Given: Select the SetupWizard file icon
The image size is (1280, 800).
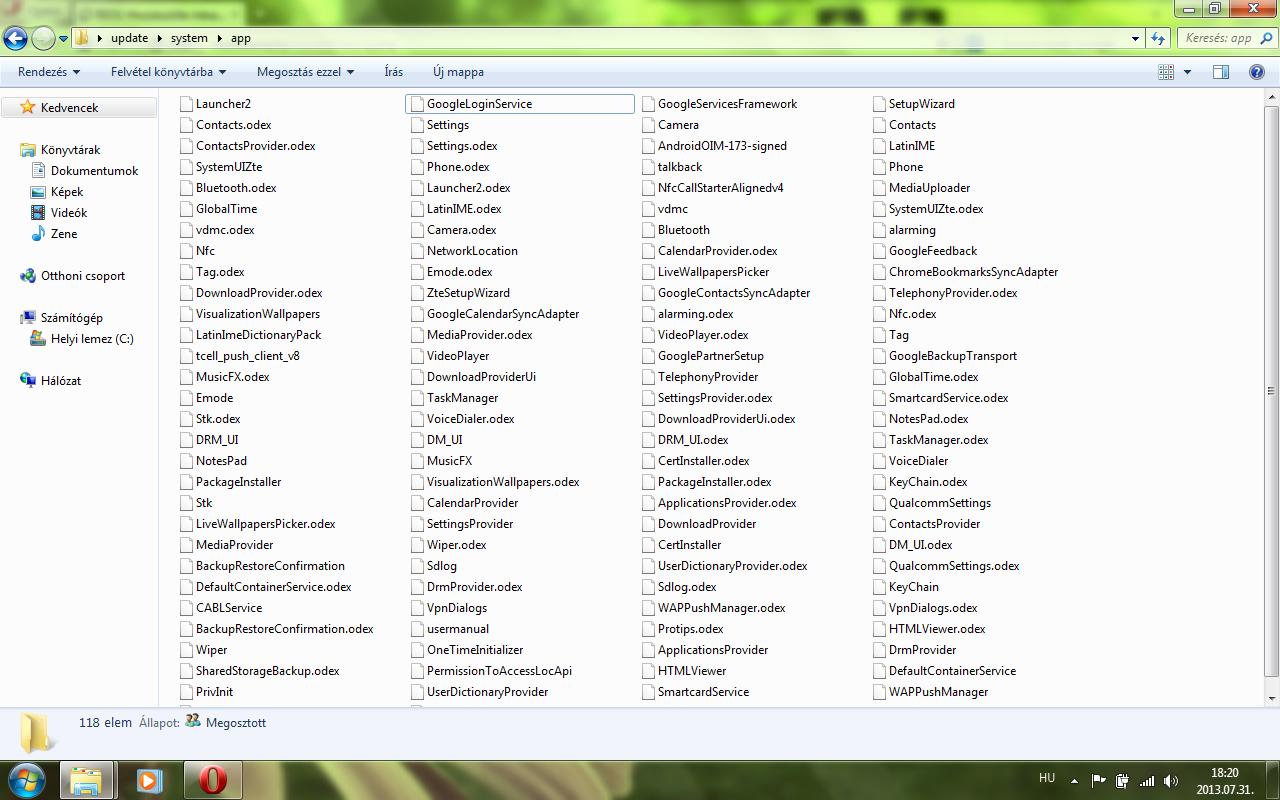Looking at the screenshot, I should pyautogui.click(x=879, y=103).
